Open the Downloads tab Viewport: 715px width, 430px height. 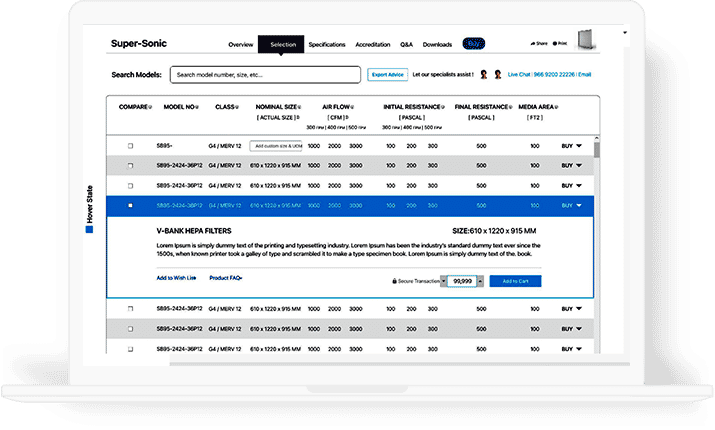click(437, 45)
